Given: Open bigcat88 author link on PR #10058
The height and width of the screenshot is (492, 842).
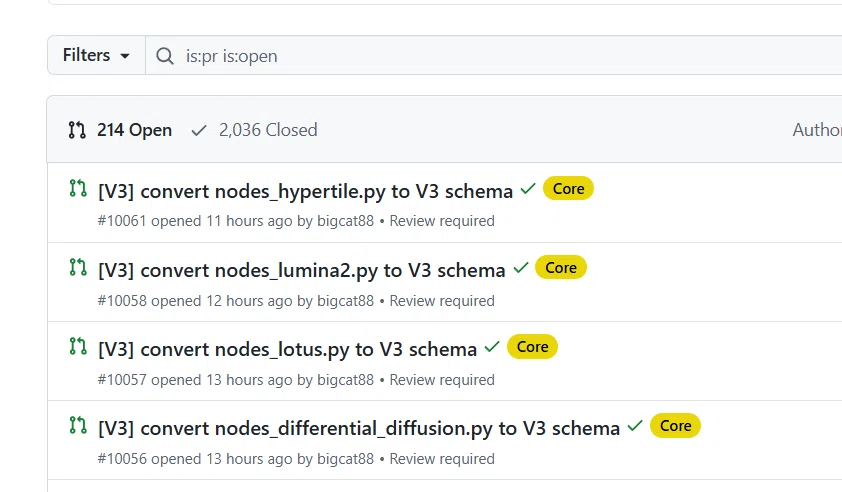Looking at the screenshot, I should click(x=345, y=301).
